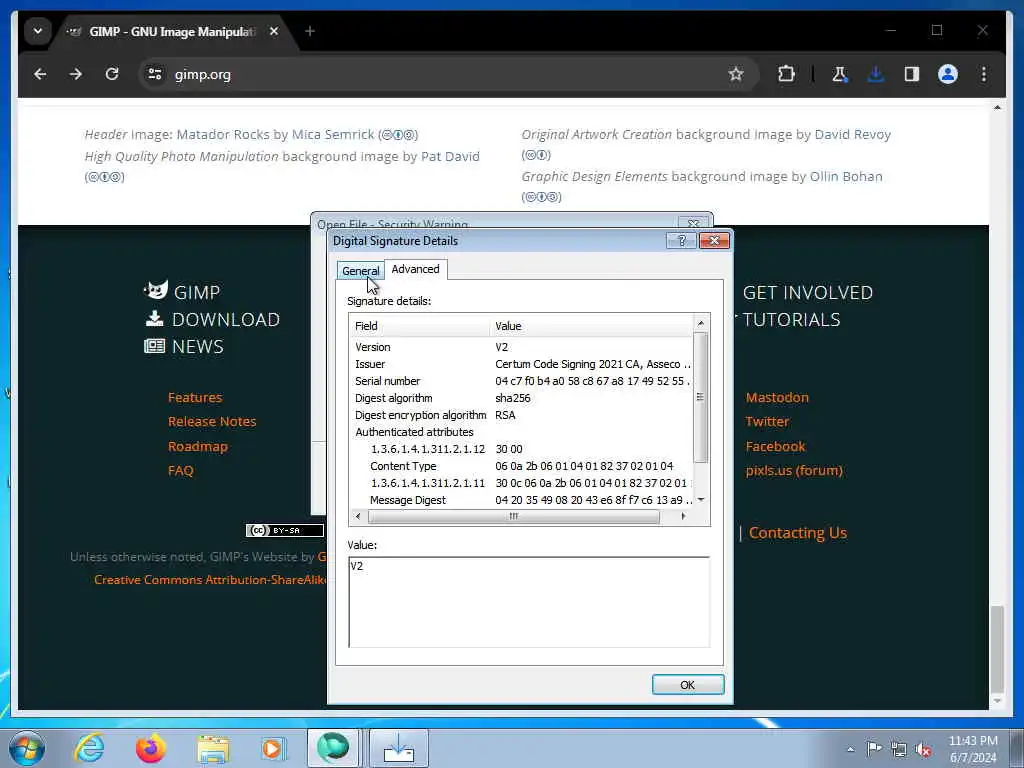Select the Digest encryption algorithm row
Image resolution: width=1024 pixels, height=768 pixels.
click(522, 415)
